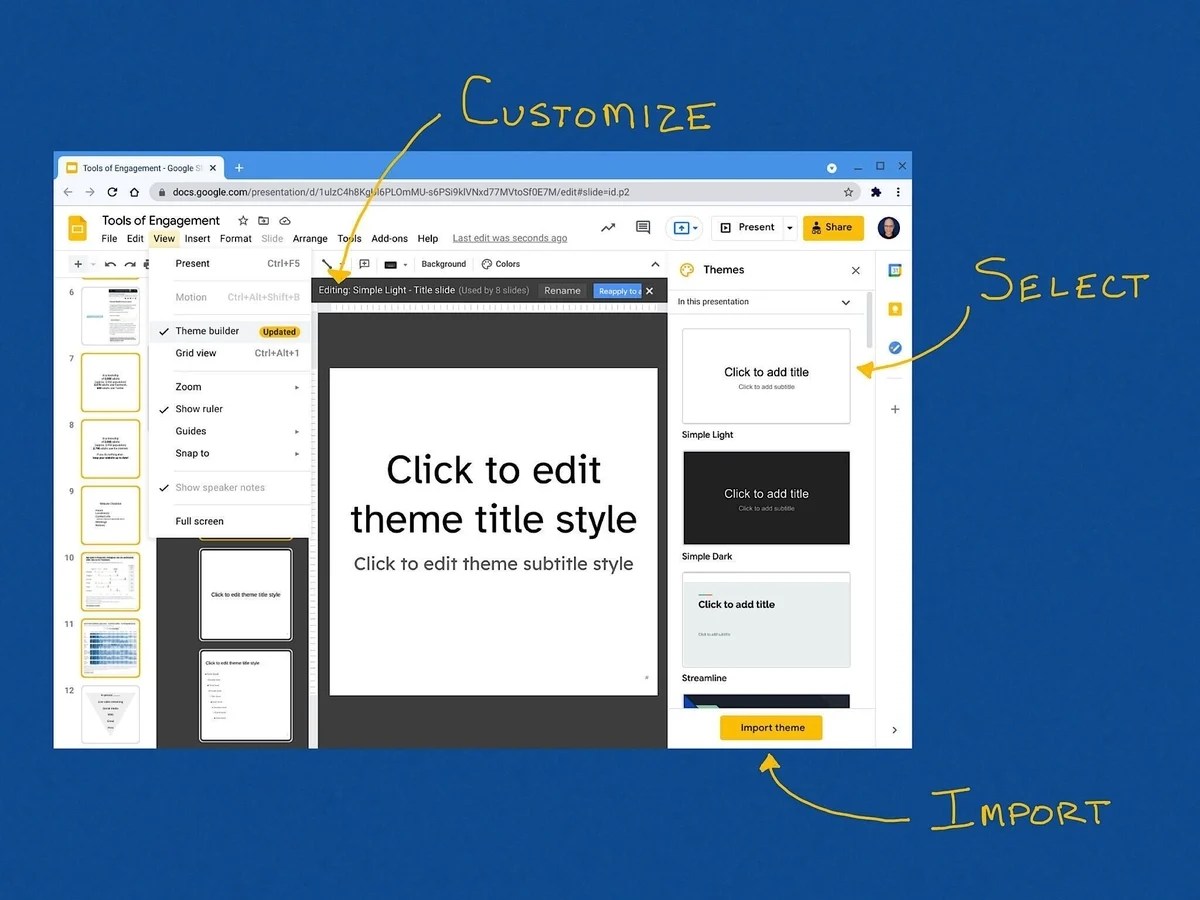The width and height of the screenshot is (1200, 900).
Task: Click the 'Last edit was seconds ago' link
Action: click(x=510, y=237)
